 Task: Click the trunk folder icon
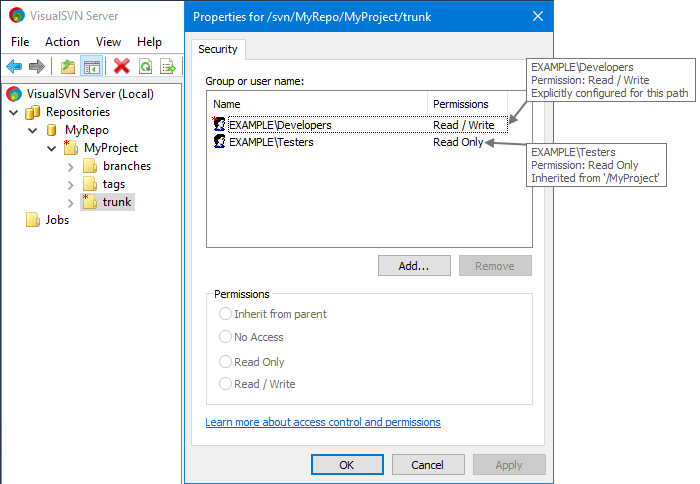[x=90, y=202]
